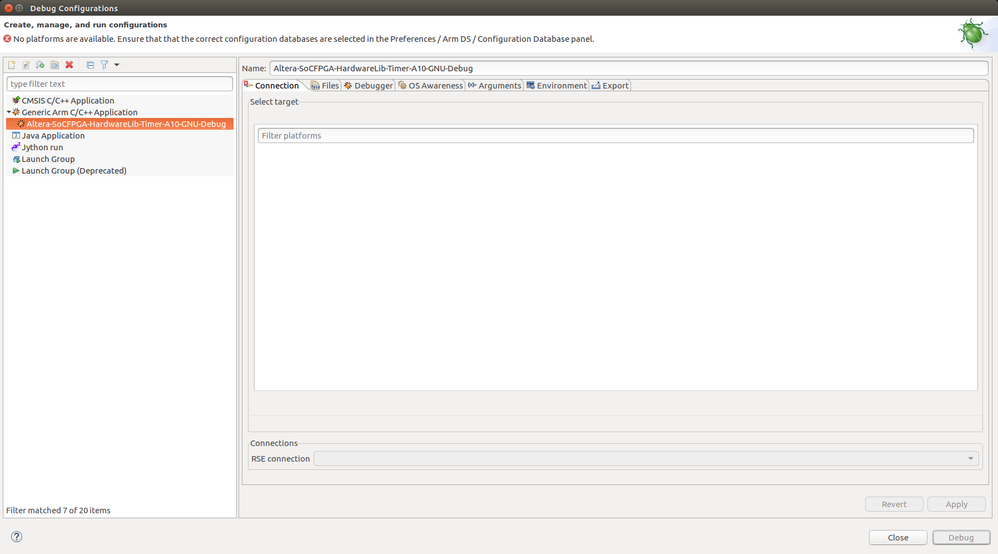Image resolution: width=998 pixels, height=554 pixels.
Task: Close the Debug Configurations window via title bar
Action: click(x=8, y=8)
